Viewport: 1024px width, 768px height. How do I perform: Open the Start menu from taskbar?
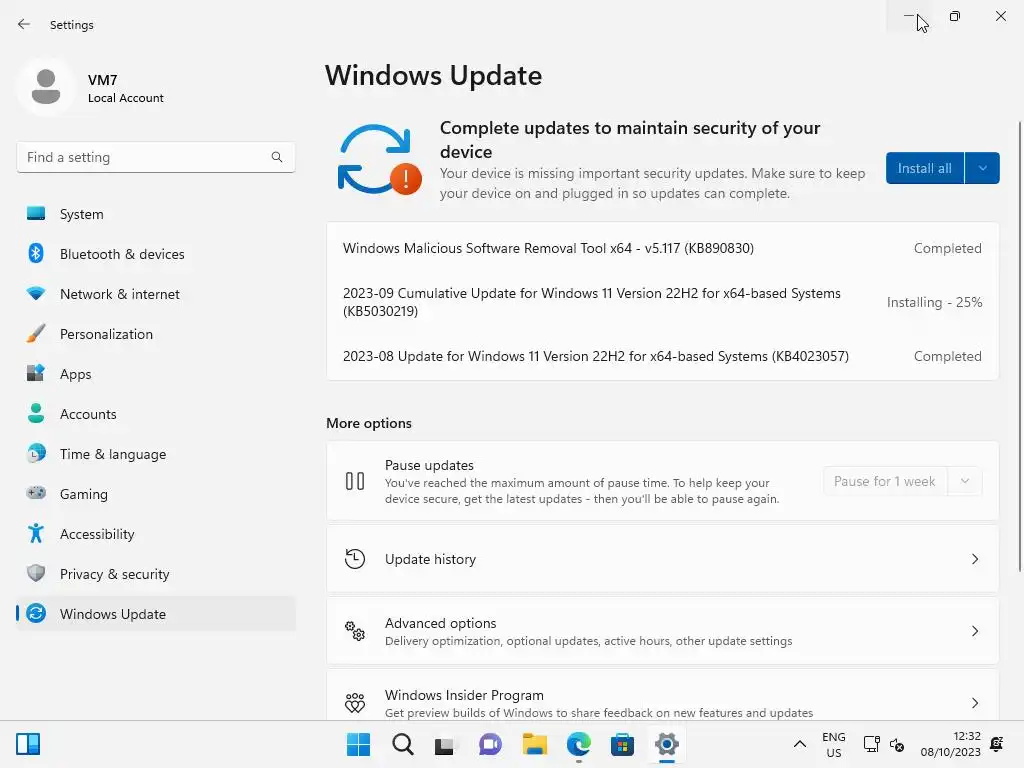[x=358, y=744]
